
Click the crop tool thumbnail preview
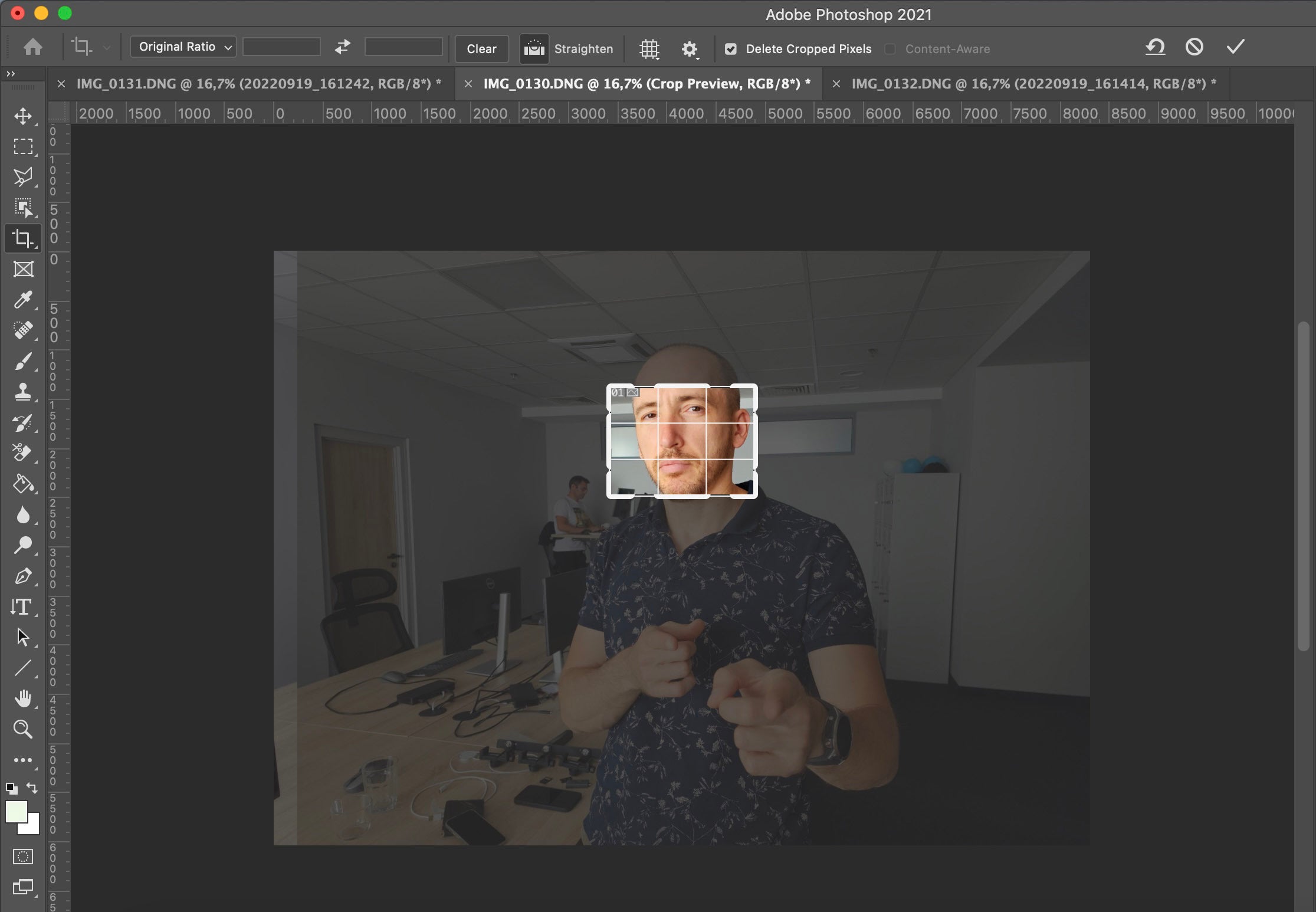click(x=635, y=392)
